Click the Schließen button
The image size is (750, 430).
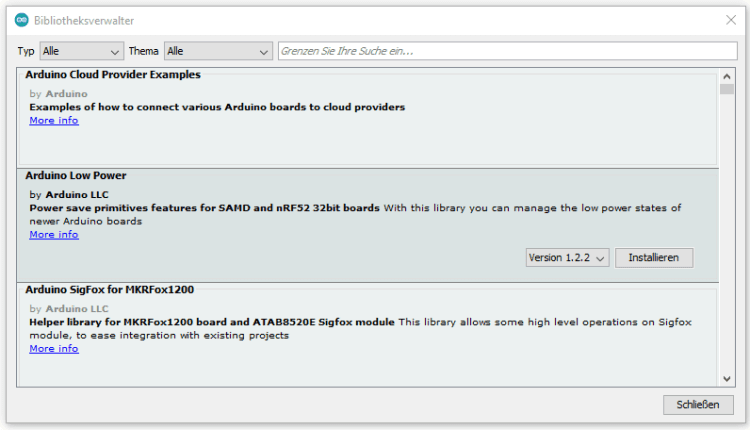pos(698,405)
